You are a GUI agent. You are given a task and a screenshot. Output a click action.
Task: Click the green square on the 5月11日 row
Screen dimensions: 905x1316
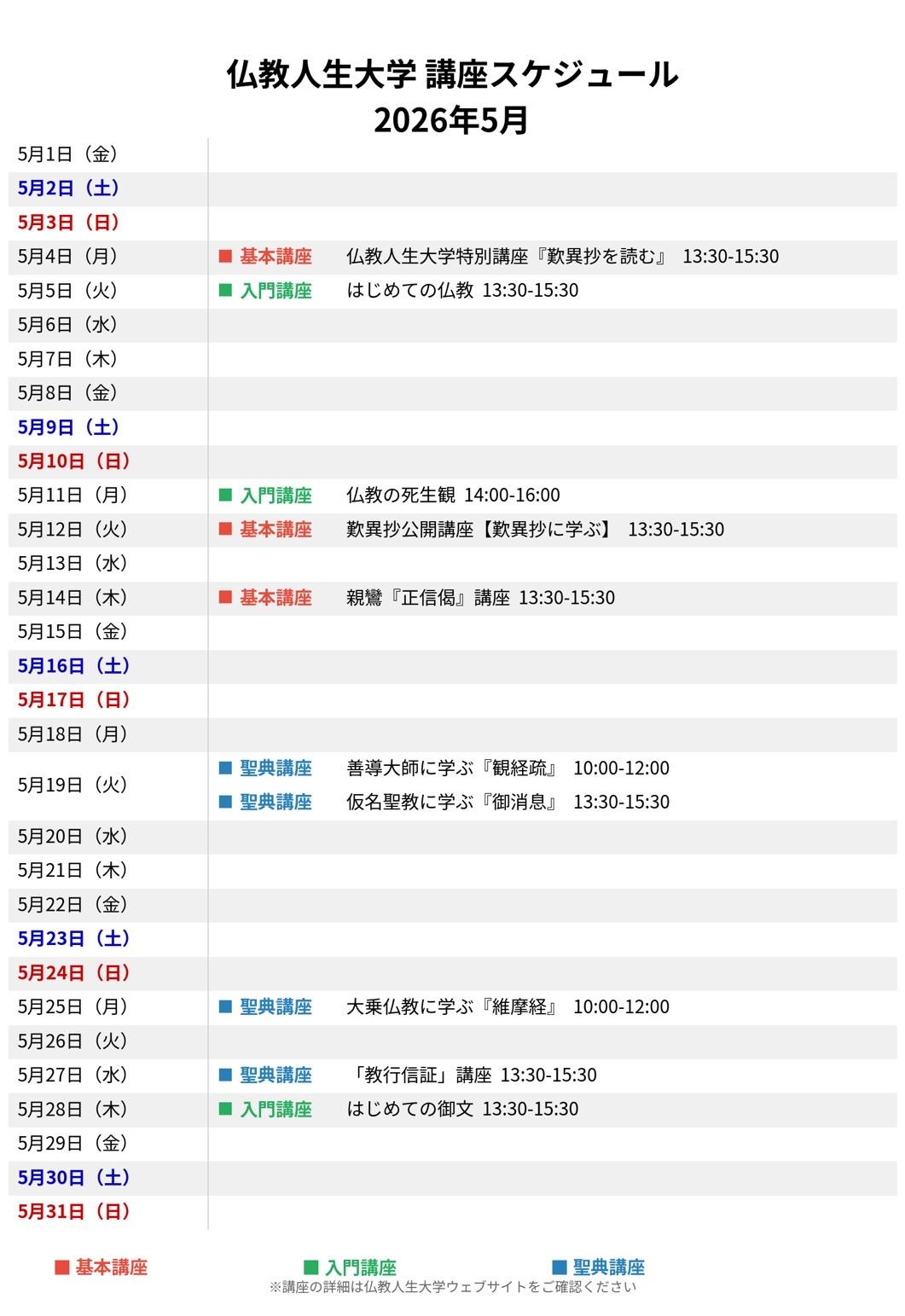click(225, 496)
